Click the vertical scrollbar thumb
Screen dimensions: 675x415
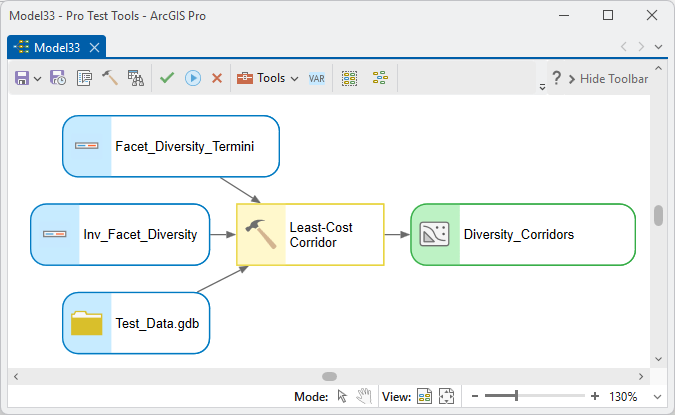[658, 216]
